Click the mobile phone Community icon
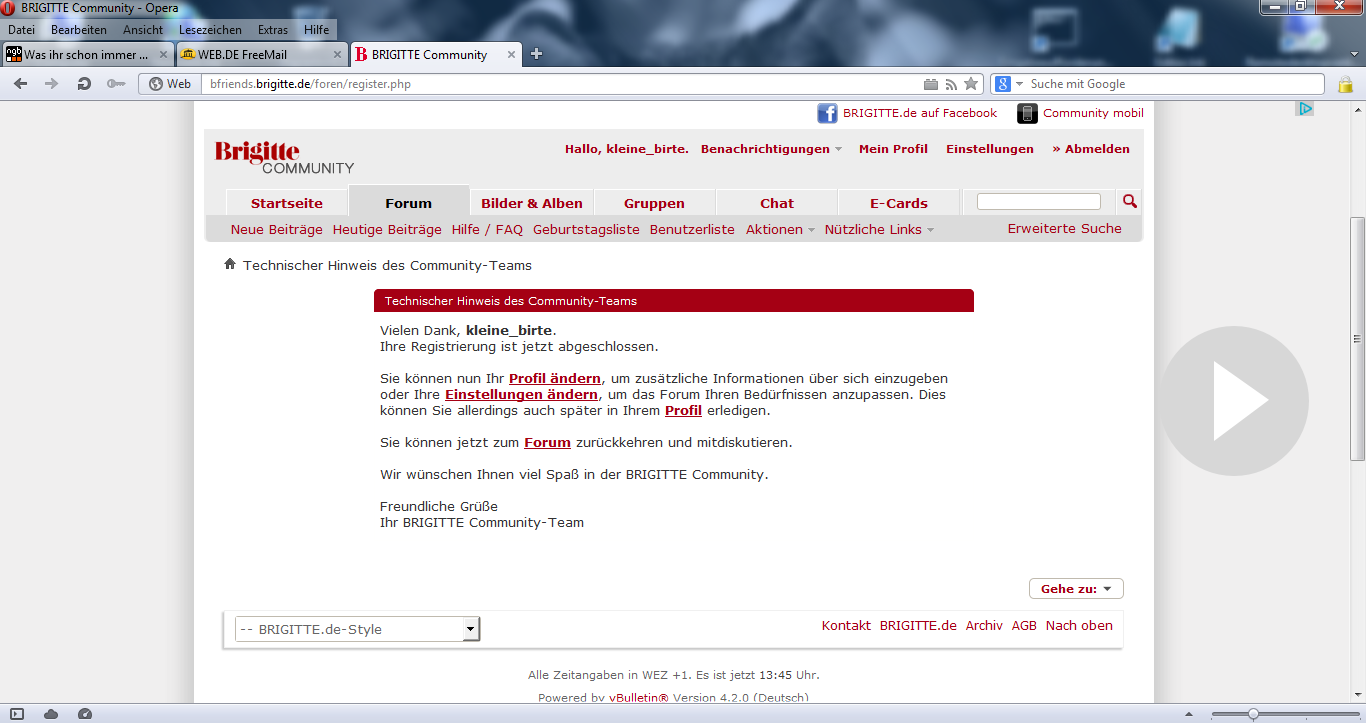The height and width of the screenshot is (723, 1366). (1027, 113)
